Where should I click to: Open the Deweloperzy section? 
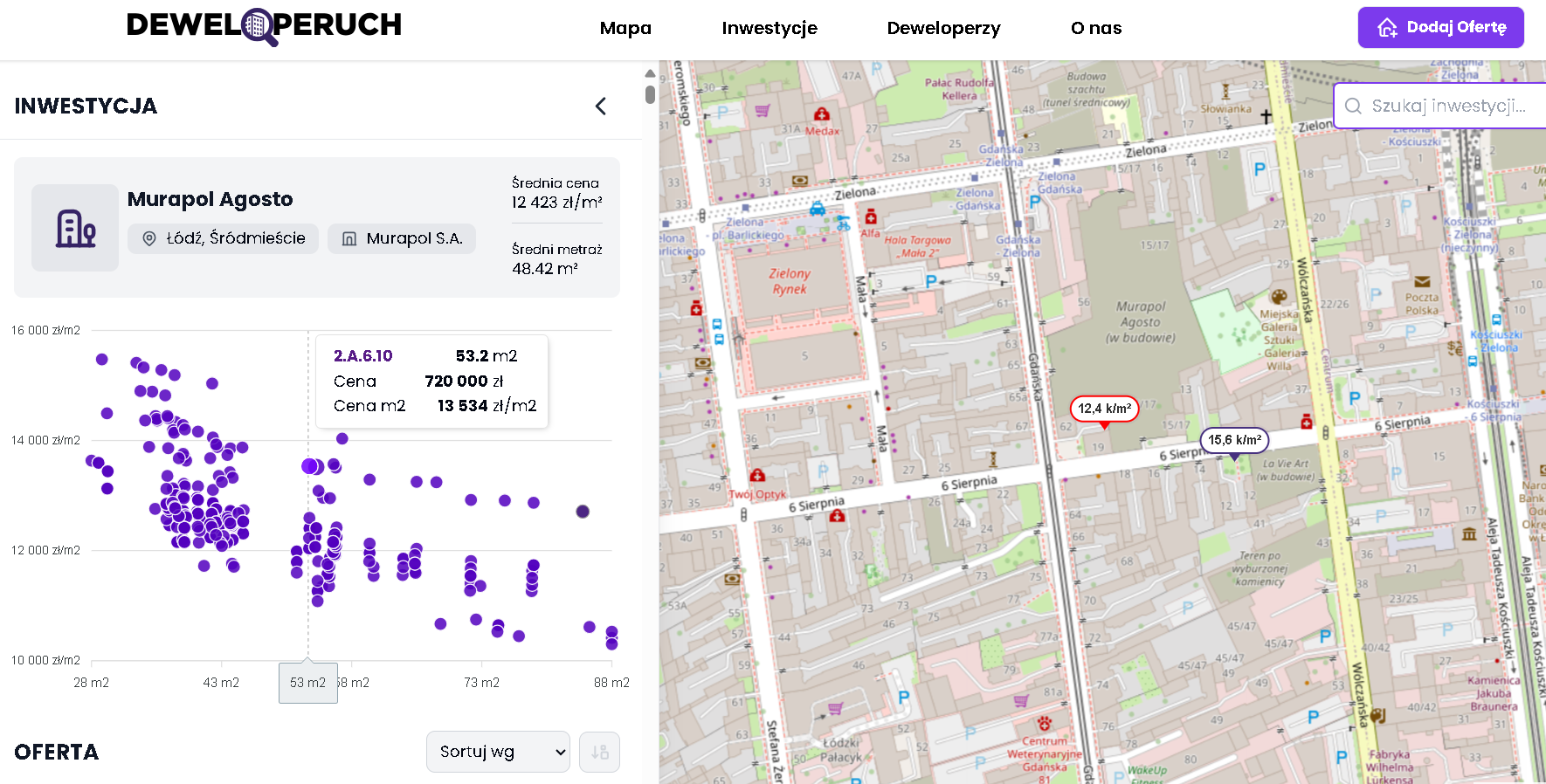(x=943, y=28)
